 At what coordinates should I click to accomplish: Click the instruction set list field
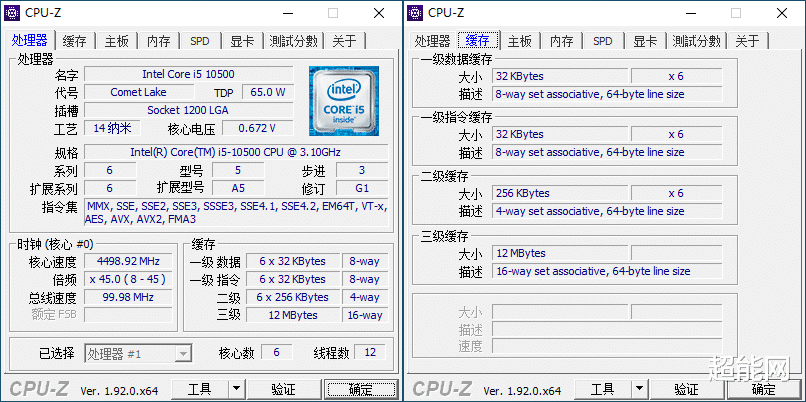click(236, 212)
